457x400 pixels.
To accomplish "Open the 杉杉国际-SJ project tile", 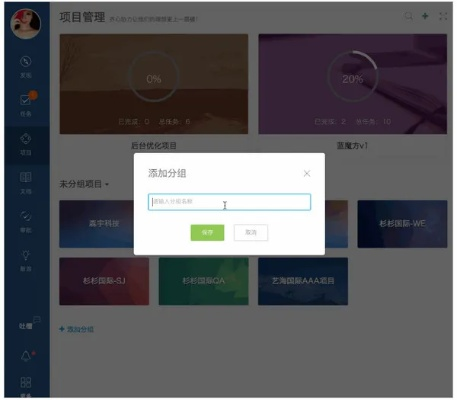I will click(104, 281).
